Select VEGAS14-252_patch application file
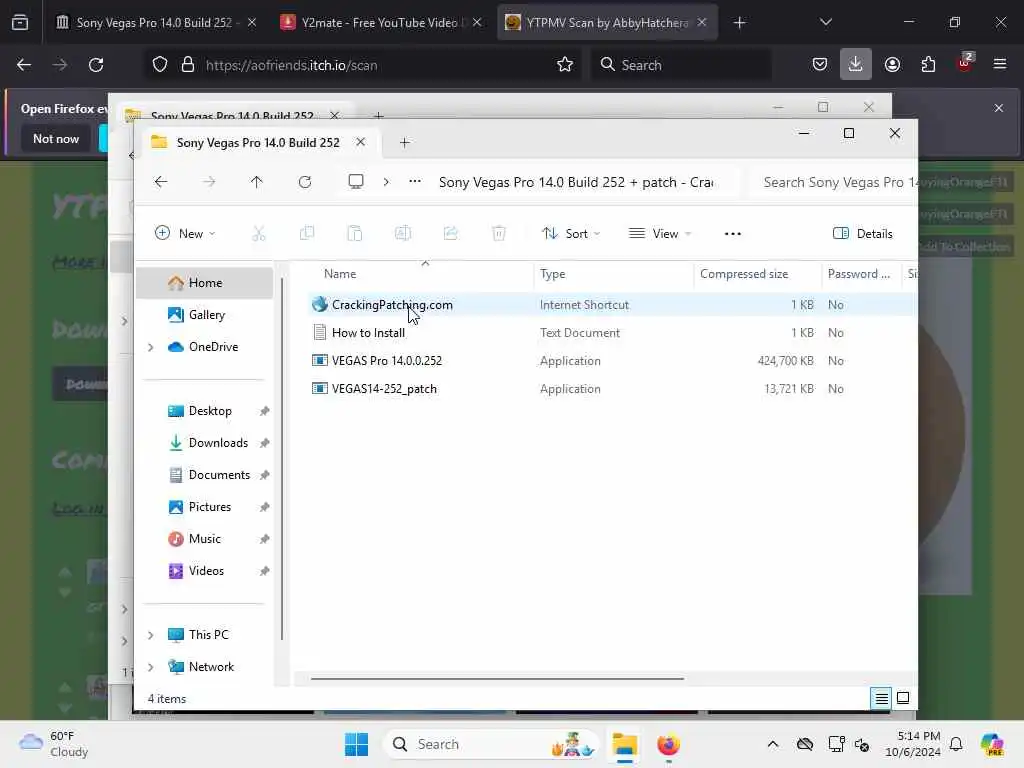Screen dimensions: 1024x768 pyautogui.click(x=384, y=389)
